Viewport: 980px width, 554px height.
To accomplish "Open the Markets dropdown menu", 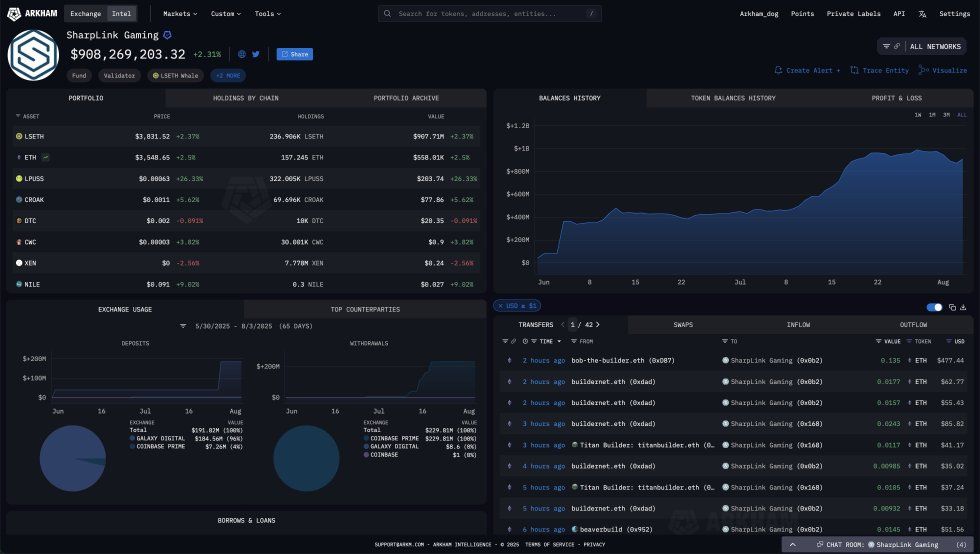I will [180, 13].
